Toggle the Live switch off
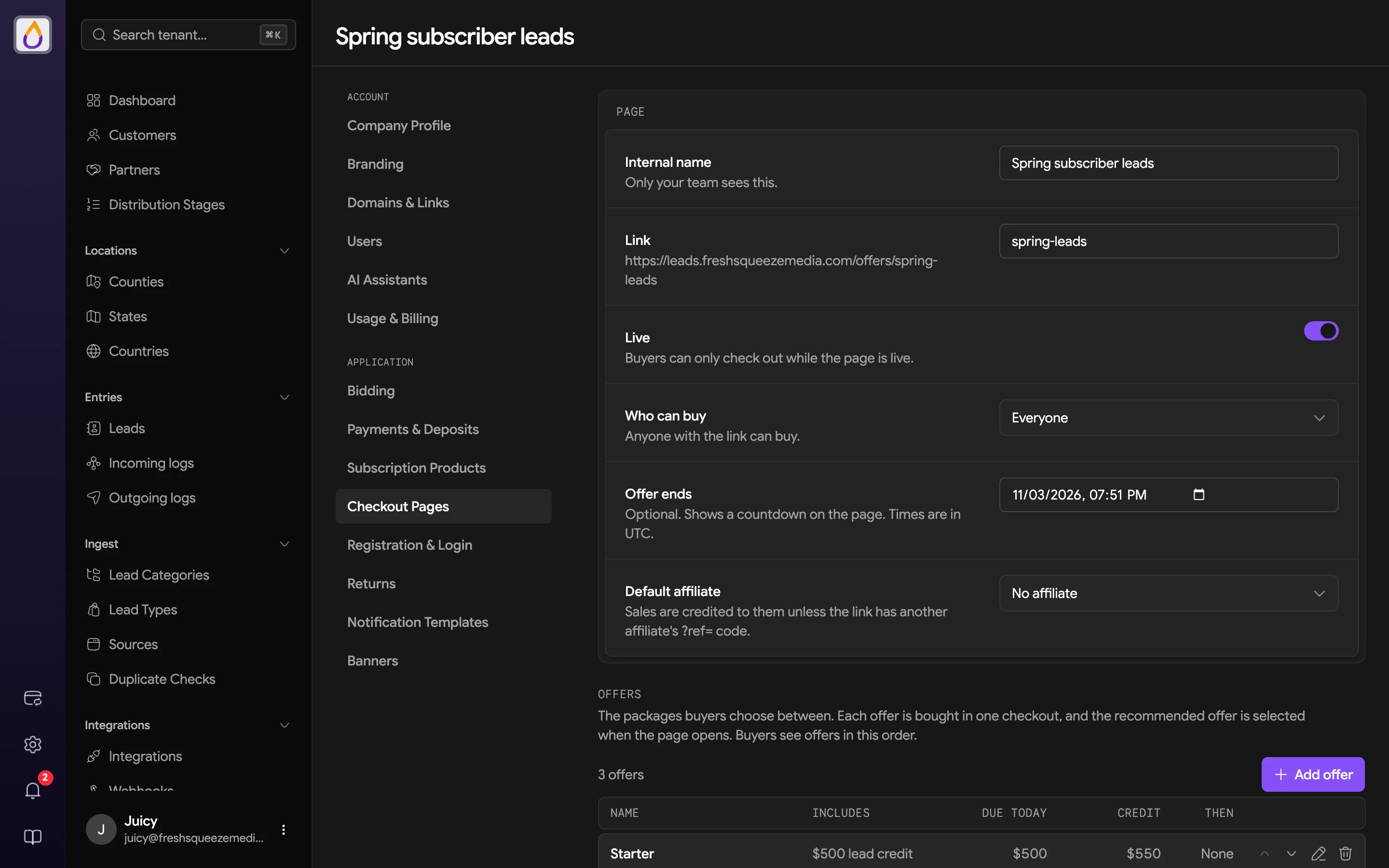Image resolution: width=1389 pixels, height=868 pixels. click(x=1321, y=331)
